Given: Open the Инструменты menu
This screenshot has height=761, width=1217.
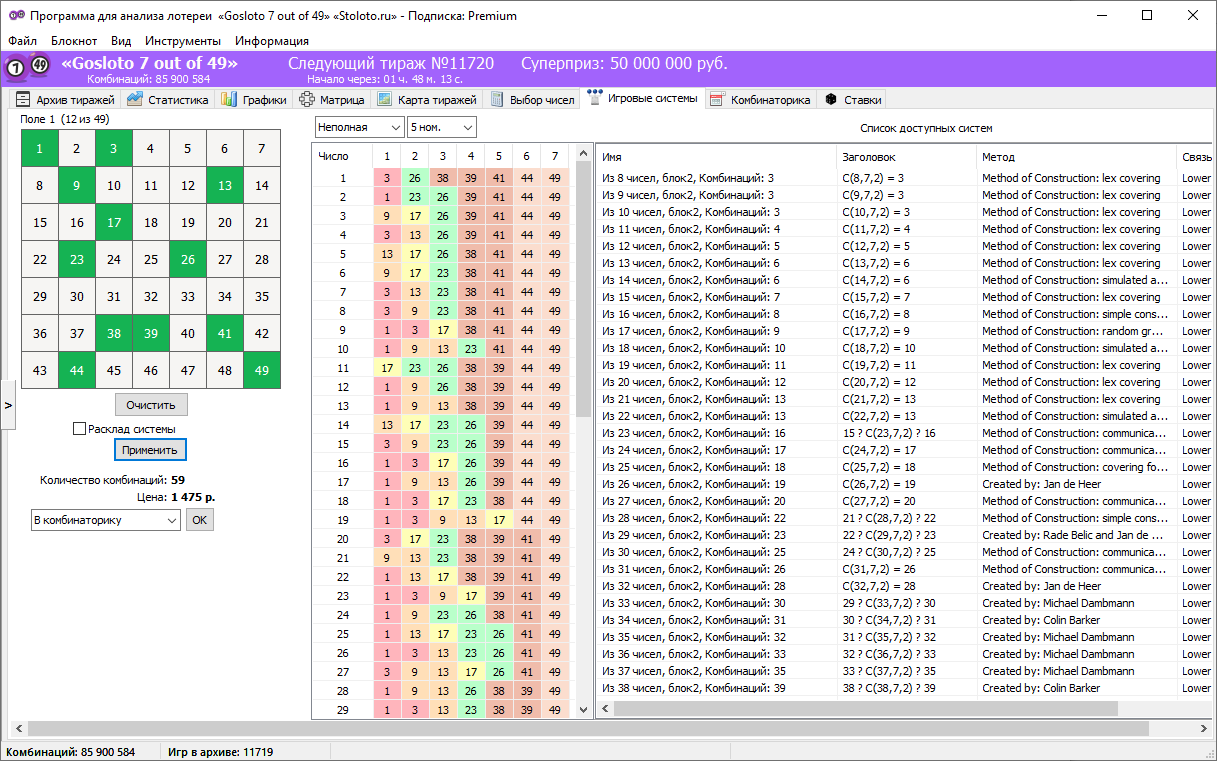Looking at the screenshot, I should [182, 41].
